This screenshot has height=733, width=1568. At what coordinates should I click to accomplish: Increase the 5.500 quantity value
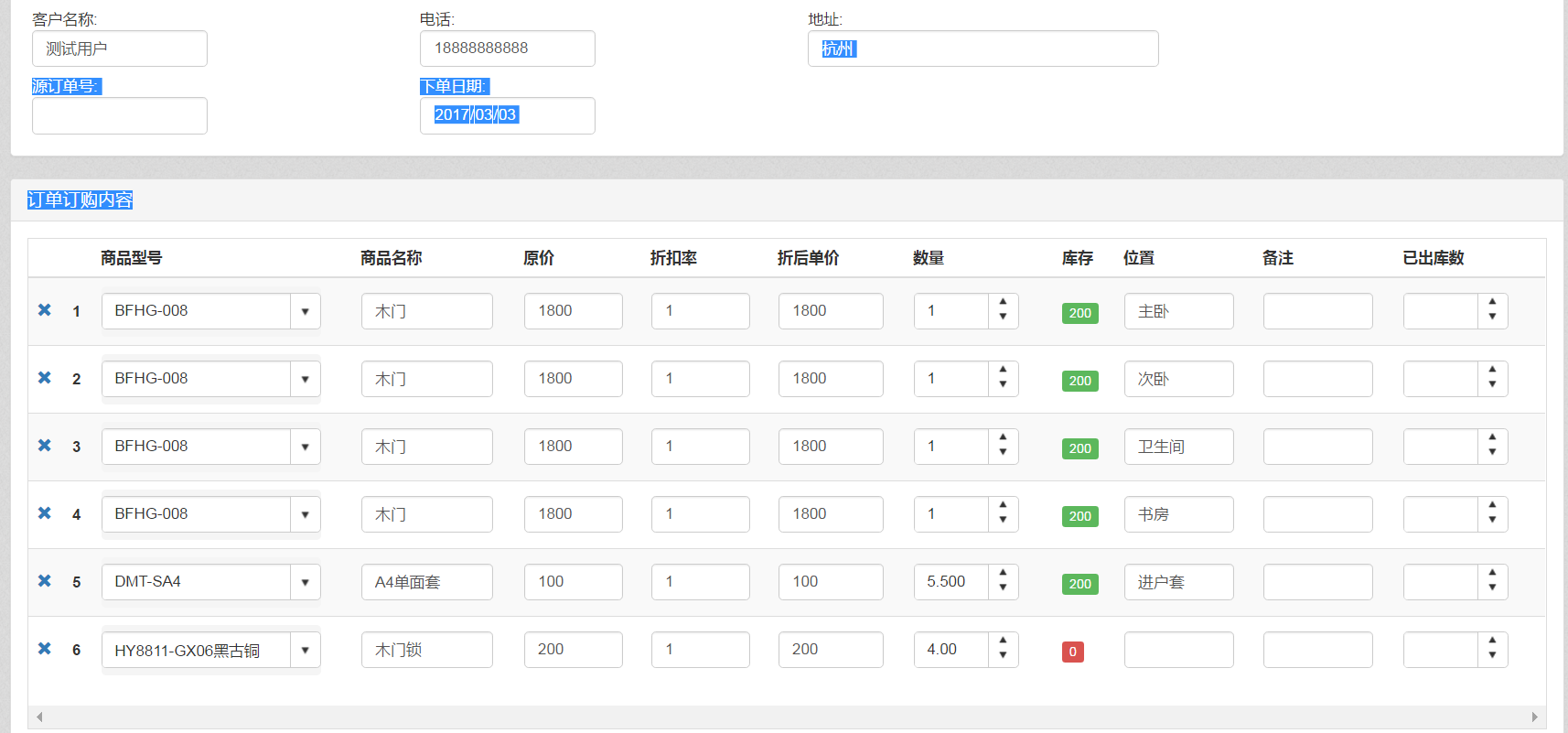pyautogui.click(x=1004, y=574)
